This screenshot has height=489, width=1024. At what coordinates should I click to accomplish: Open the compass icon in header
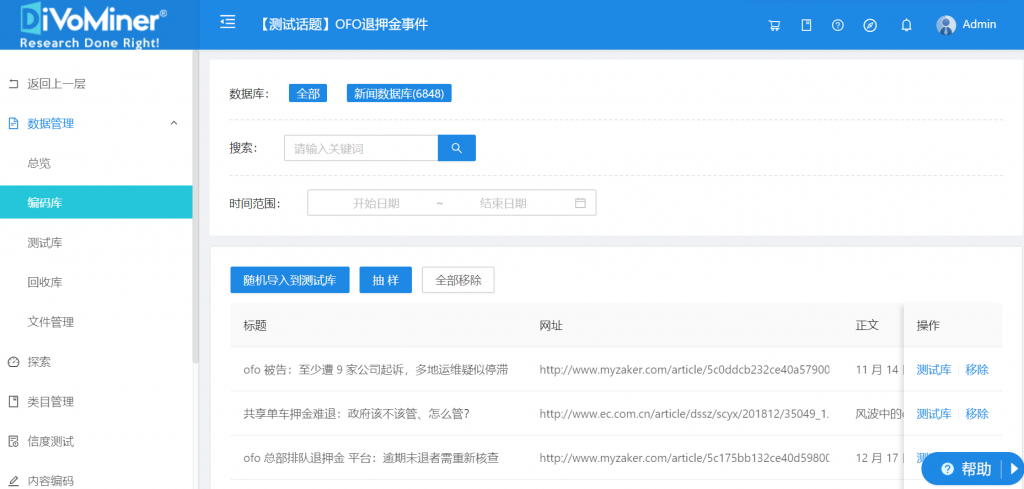coord(870,25)
